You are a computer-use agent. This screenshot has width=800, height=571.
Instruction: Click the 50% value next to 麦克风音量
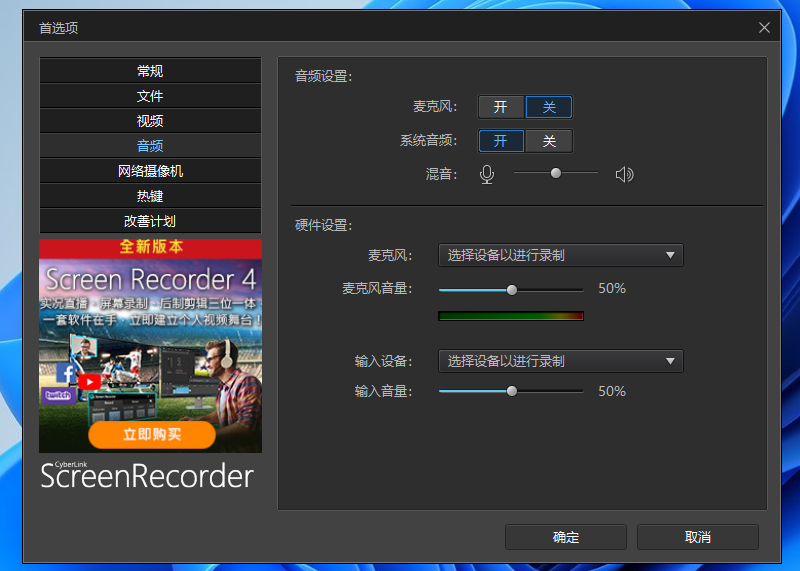(x=612, y=288)
